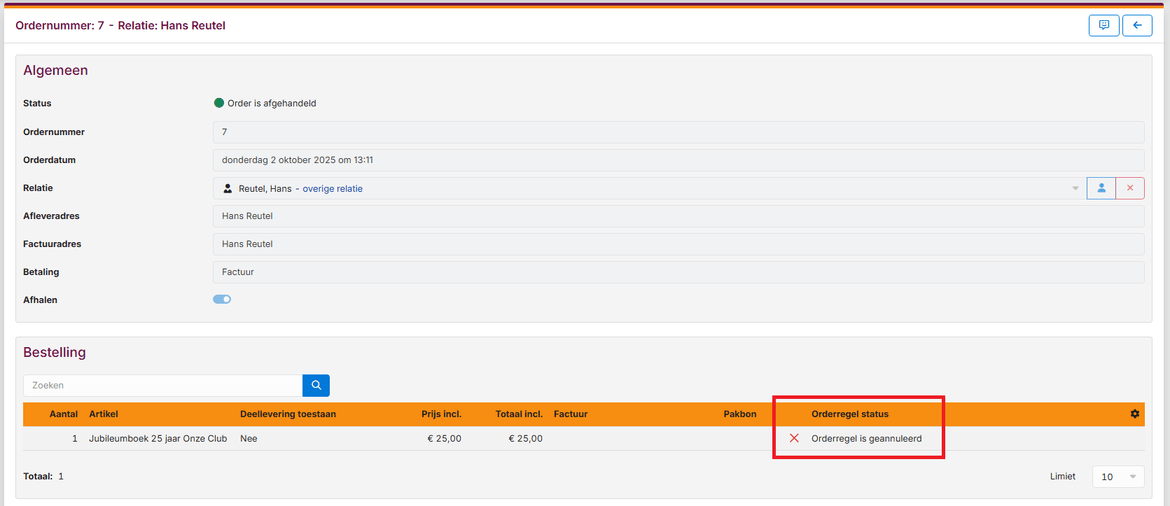Click the back arrow button

coord(1137,26)
